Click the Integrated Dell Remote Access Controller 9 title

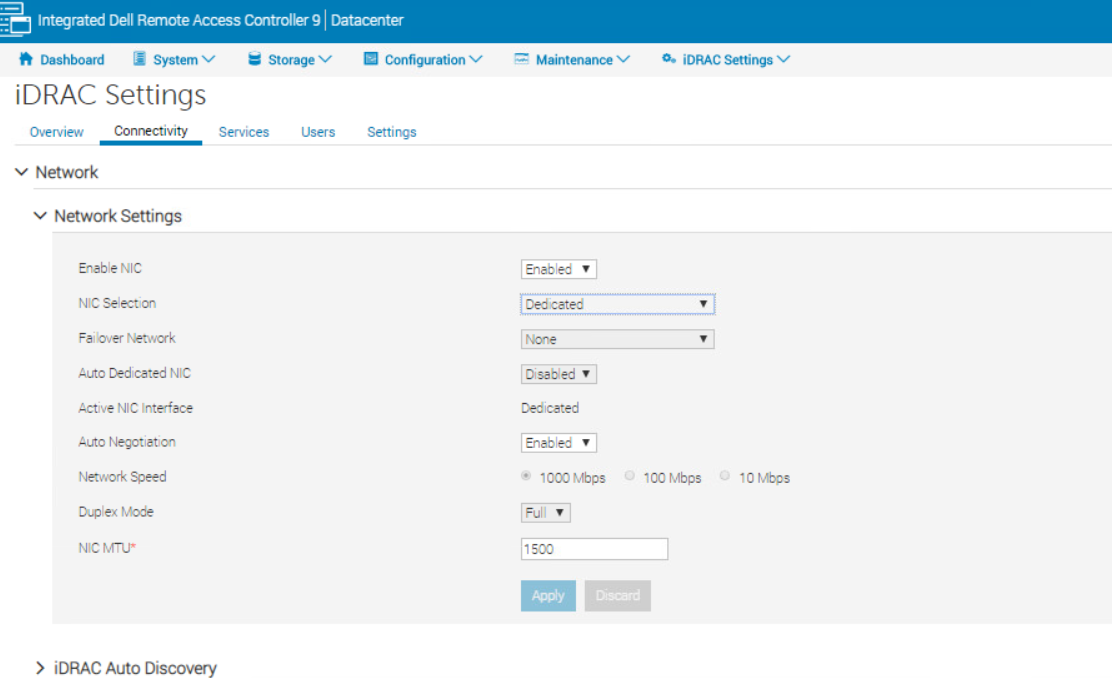pyautogui.click(x=179, y=21)
